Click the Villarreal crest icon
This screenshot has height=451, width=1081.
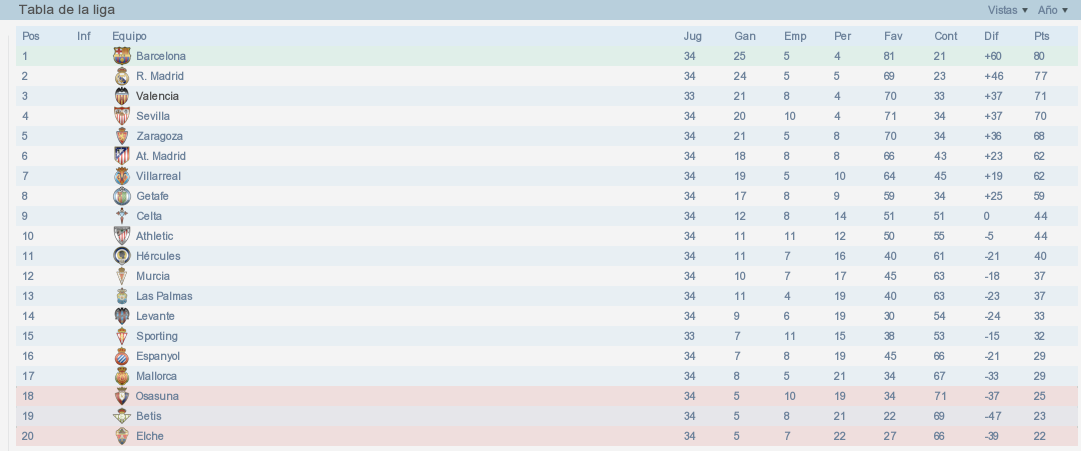coord(122,176)
